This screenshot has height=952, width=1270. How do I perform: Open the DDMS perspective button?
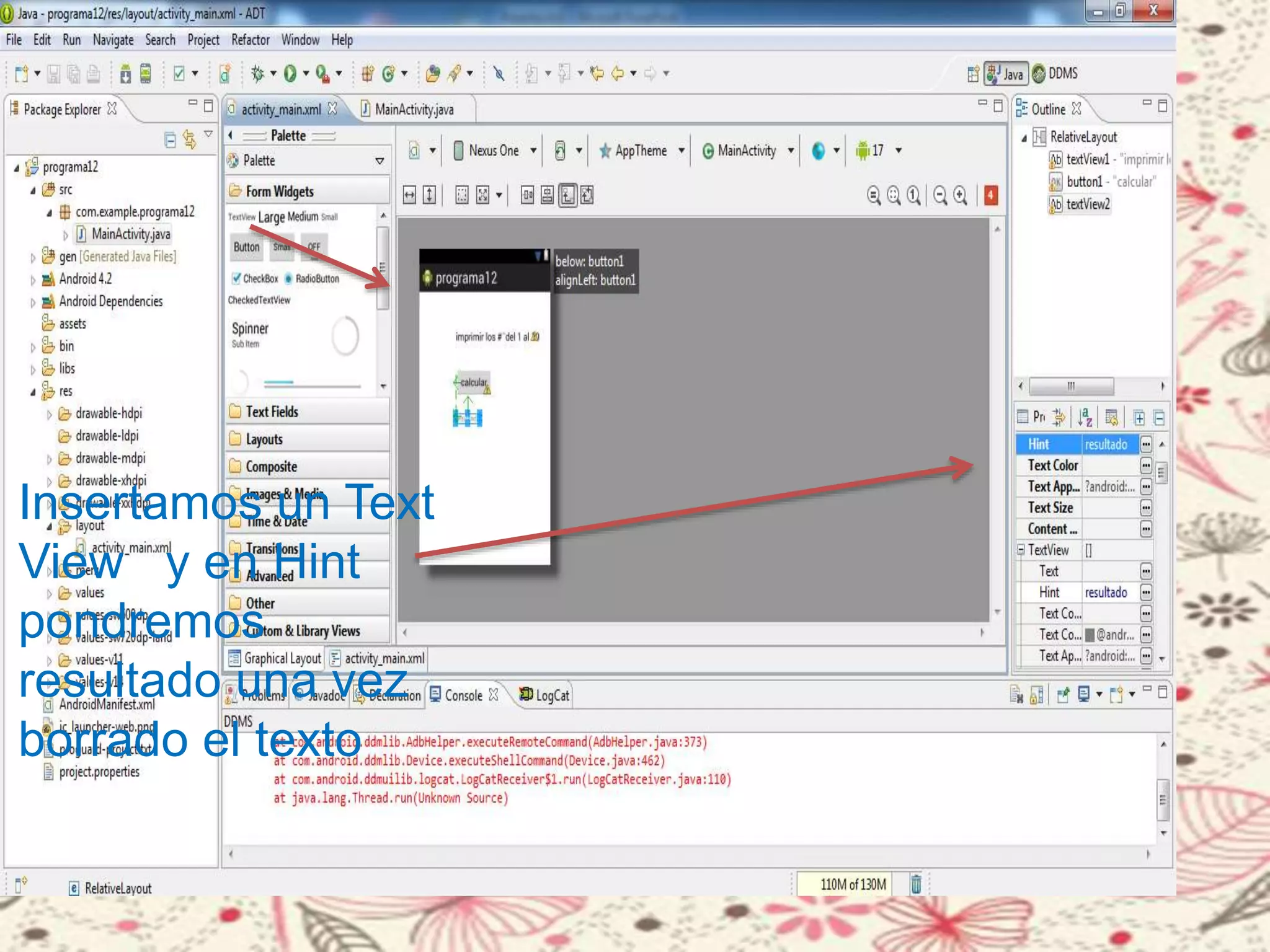coord(1055,74)
